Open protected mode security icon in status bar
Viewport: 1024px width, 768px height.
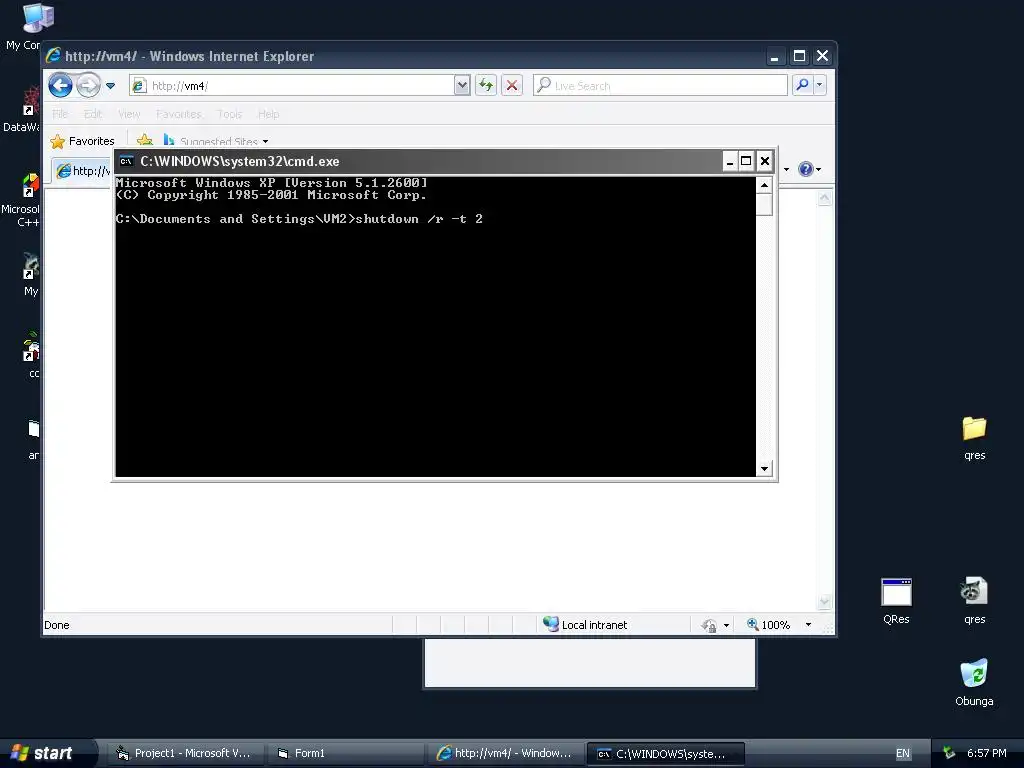point(709,626)
